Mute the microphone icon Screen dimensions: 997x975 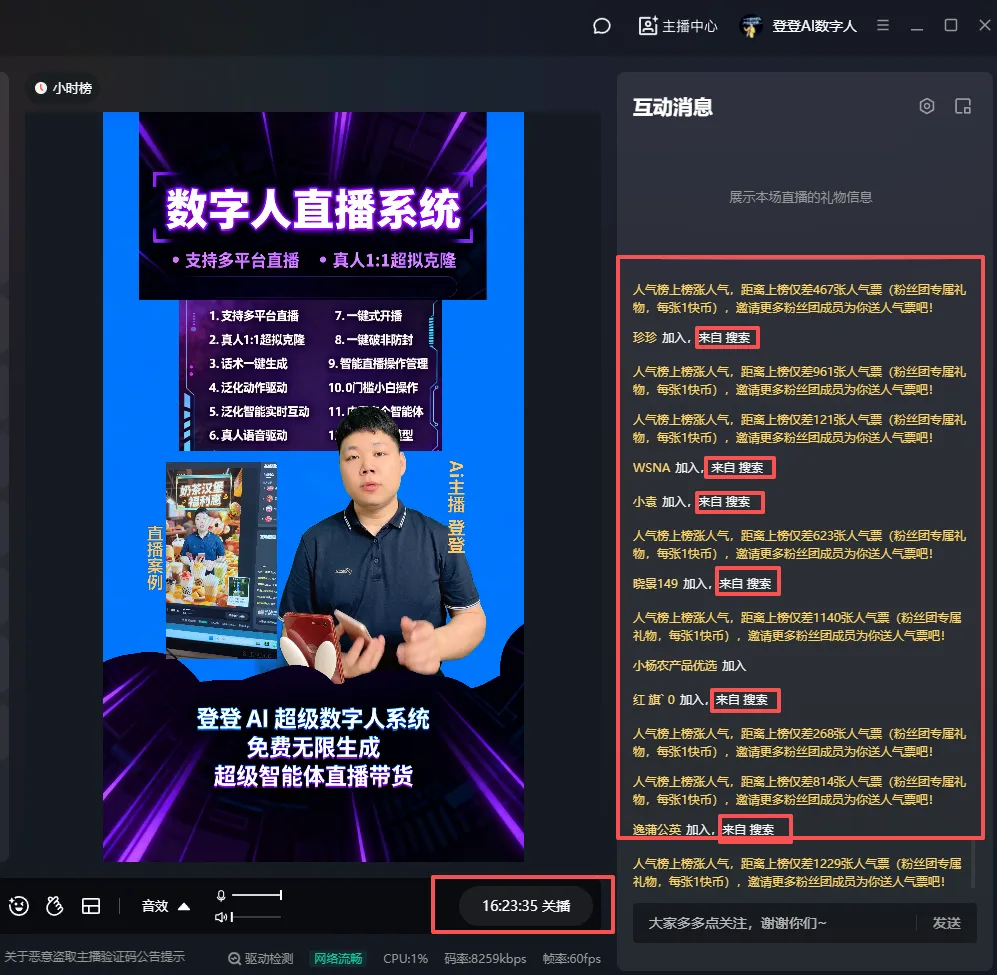[221, 895]
